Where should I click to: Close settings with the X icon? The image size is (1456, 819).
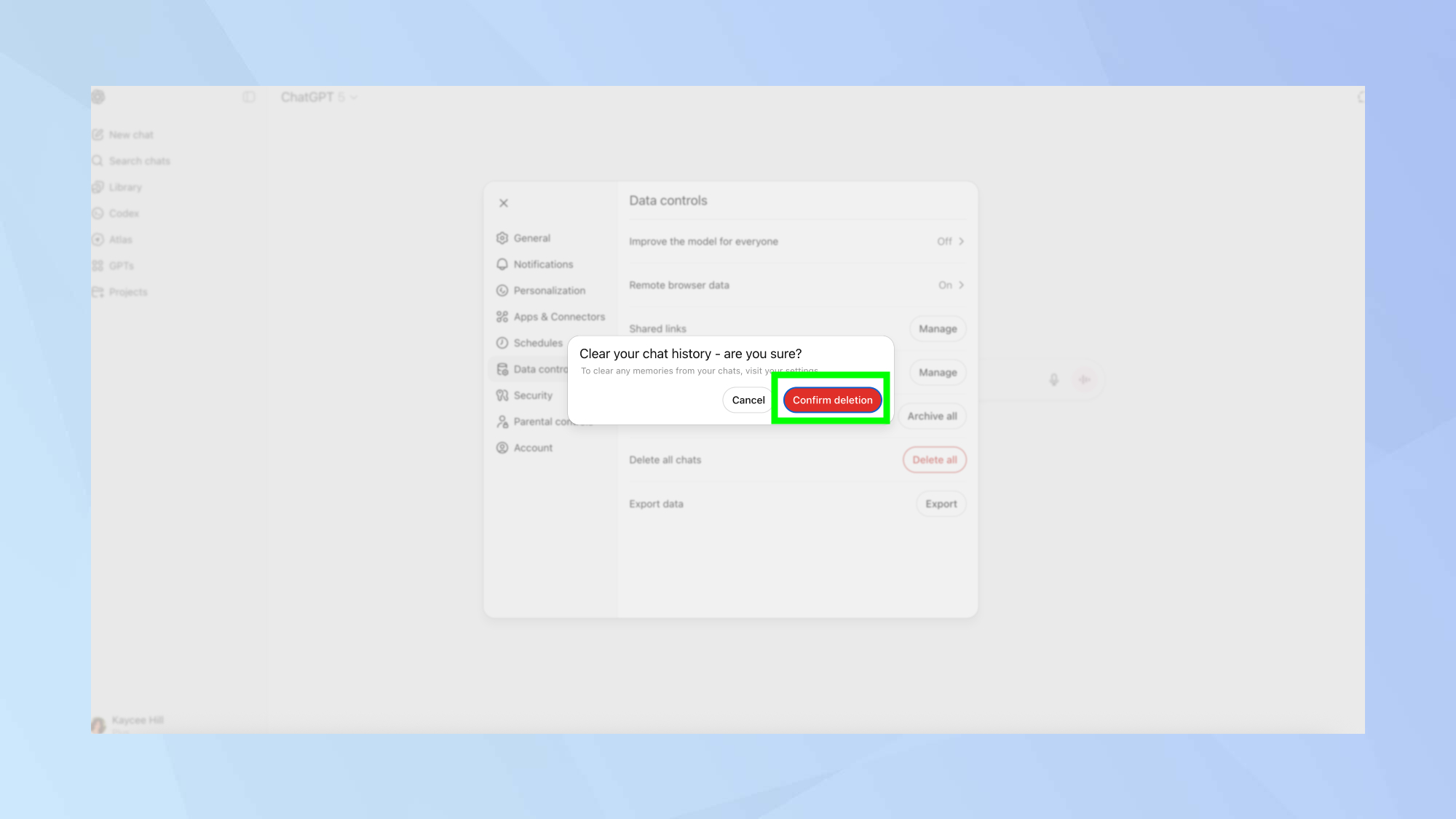coord(503,203)
